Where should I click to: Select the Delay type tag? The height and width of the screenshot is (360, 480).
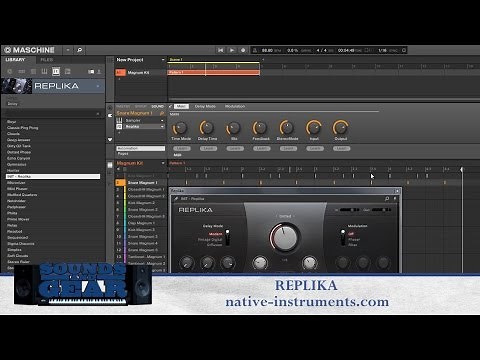tap(12, 104)
